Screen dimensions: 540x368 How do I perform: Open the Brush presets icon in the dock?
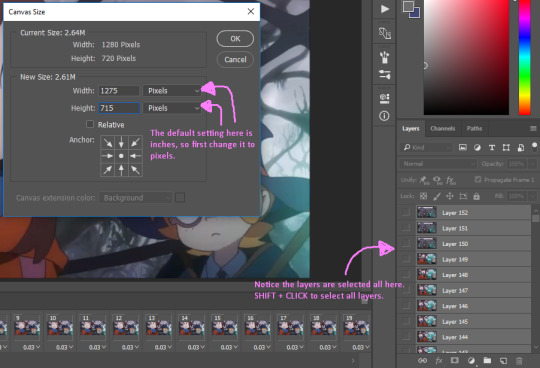point(384,57)
